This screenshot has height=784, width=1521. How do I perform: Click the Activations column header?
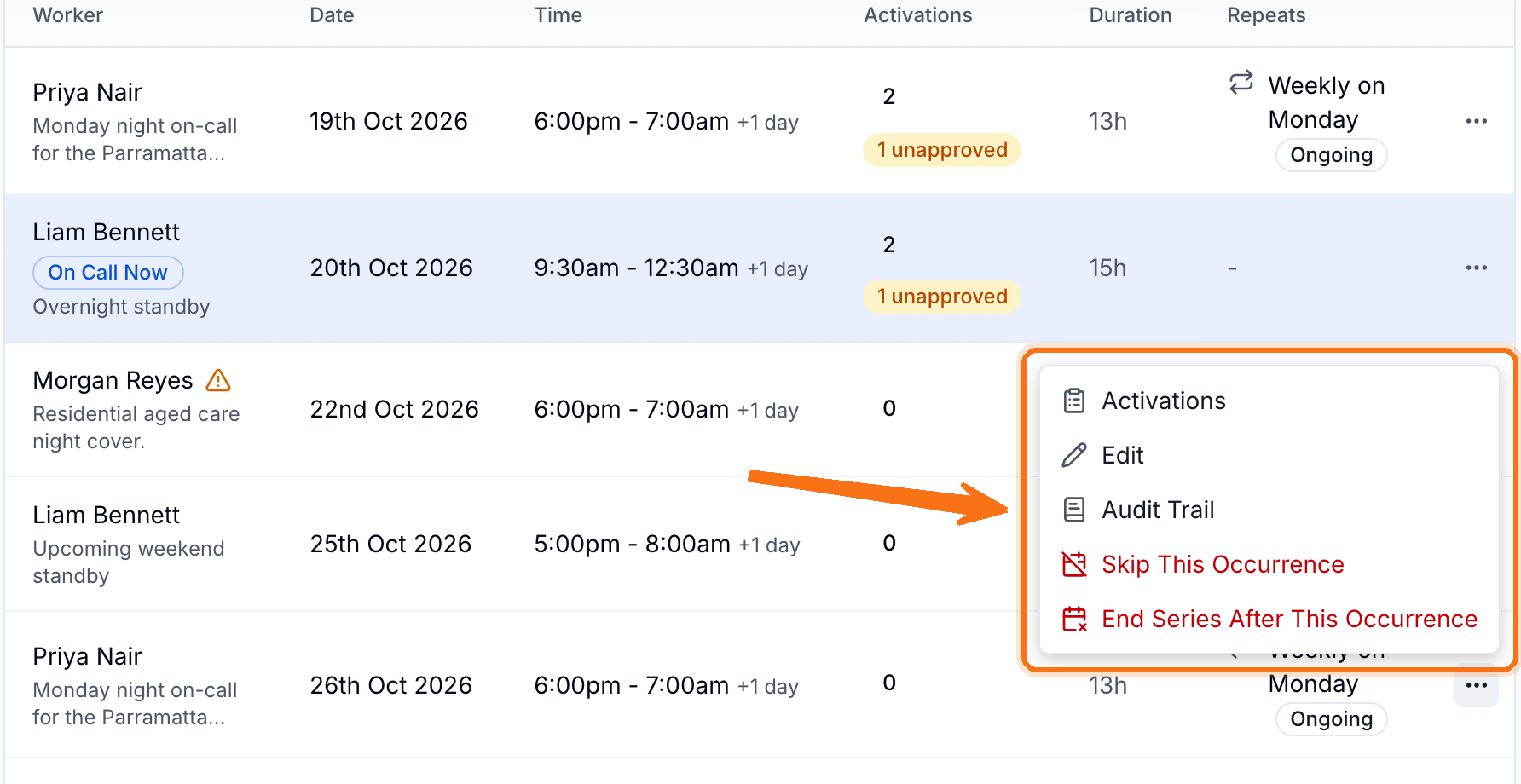(918, 15)
